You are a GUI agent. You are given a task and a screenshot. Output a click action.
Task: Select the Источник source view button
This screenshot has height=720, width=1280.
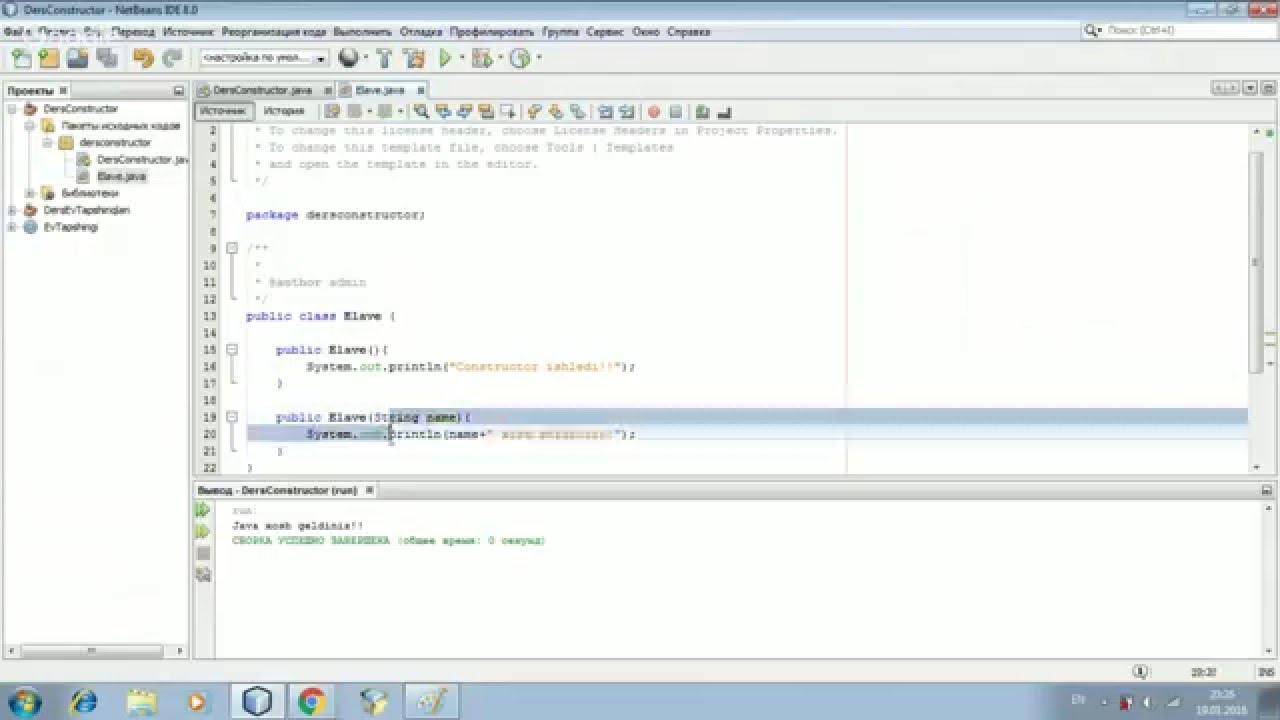tap(223, 111)
